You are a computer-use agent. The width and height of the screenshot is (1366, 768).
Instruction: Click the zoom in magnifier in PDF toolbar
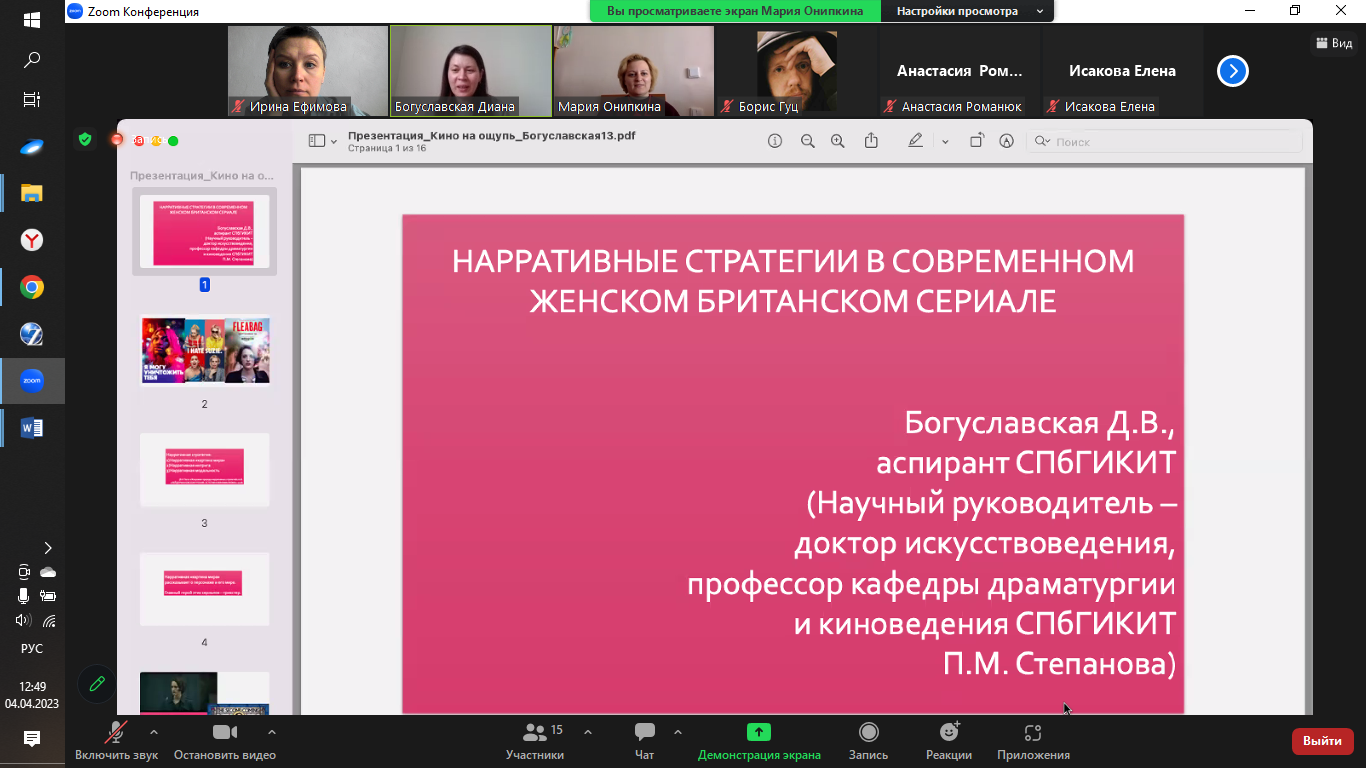[x=838, y=142]
